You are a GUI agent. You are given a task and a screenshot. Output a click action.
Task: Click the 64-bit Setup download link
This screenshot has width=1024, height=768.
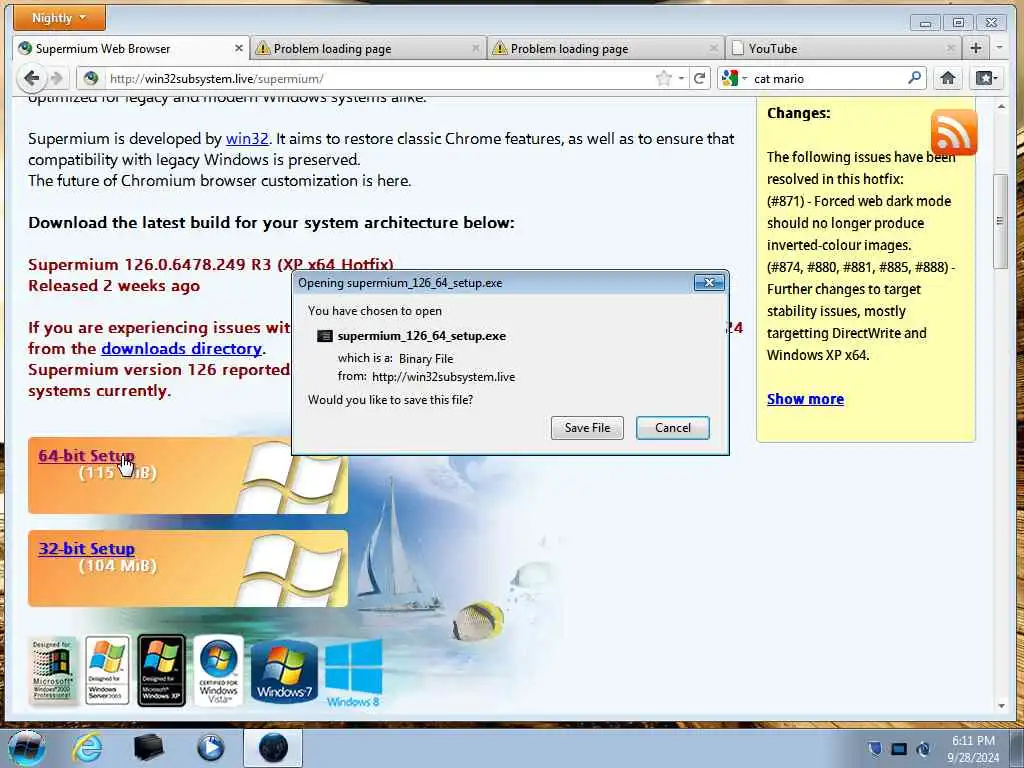tap(86, 456)
